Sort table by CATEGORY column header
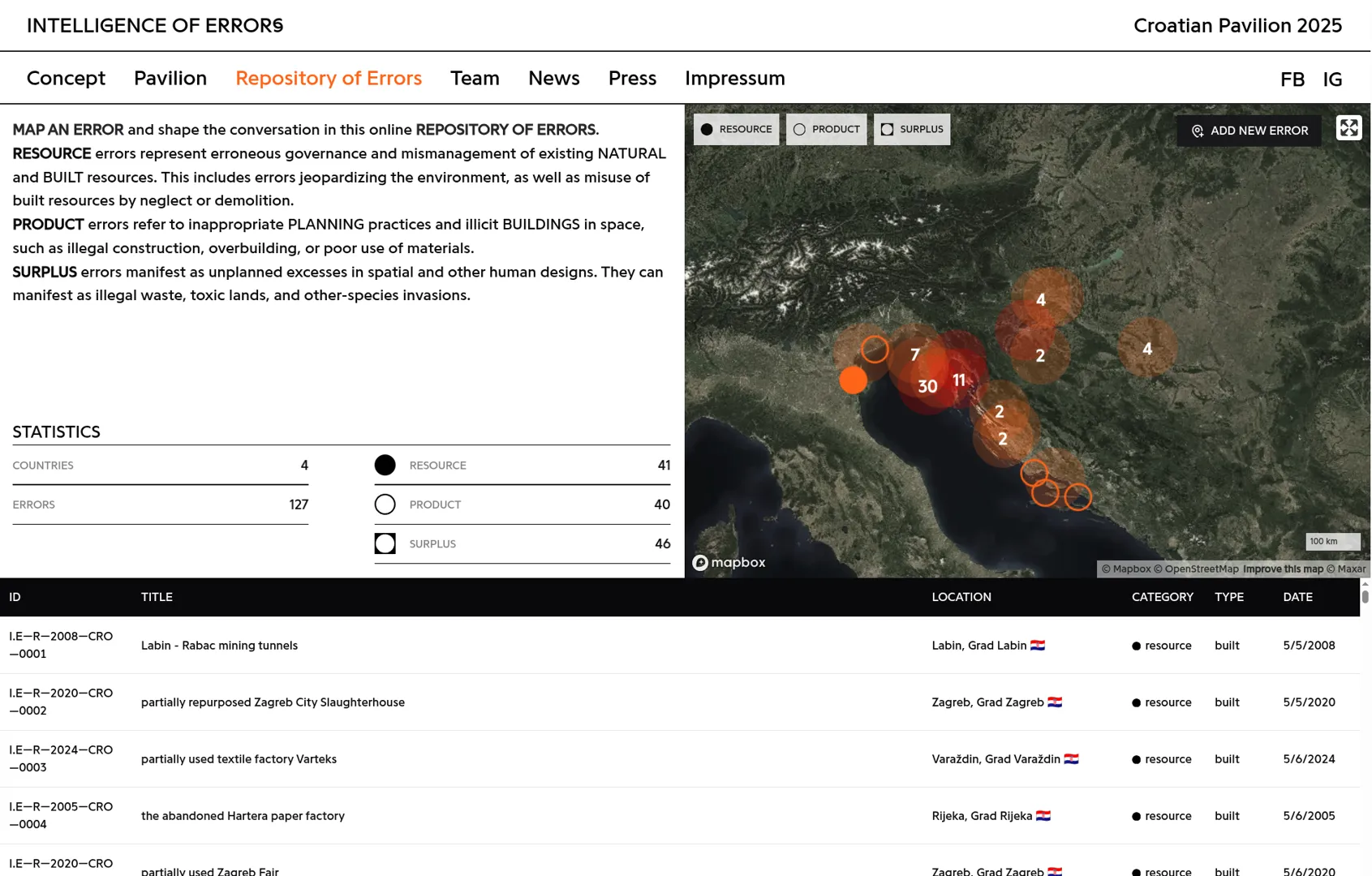This screenshot has width=1372, height=876. point(1162,597)
